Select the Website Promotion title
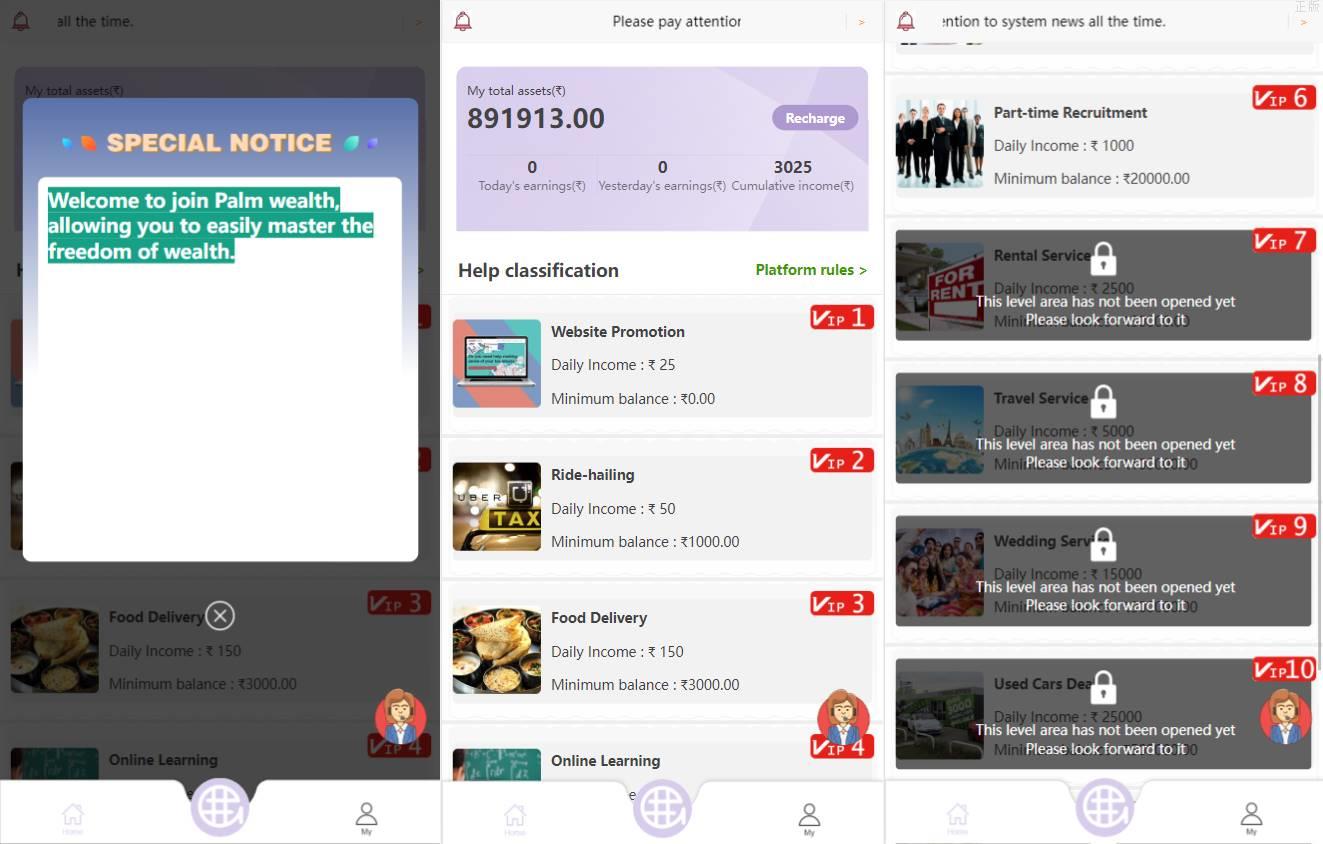The width and height of the screenshot is (1323, 844). tap(618, 332)
